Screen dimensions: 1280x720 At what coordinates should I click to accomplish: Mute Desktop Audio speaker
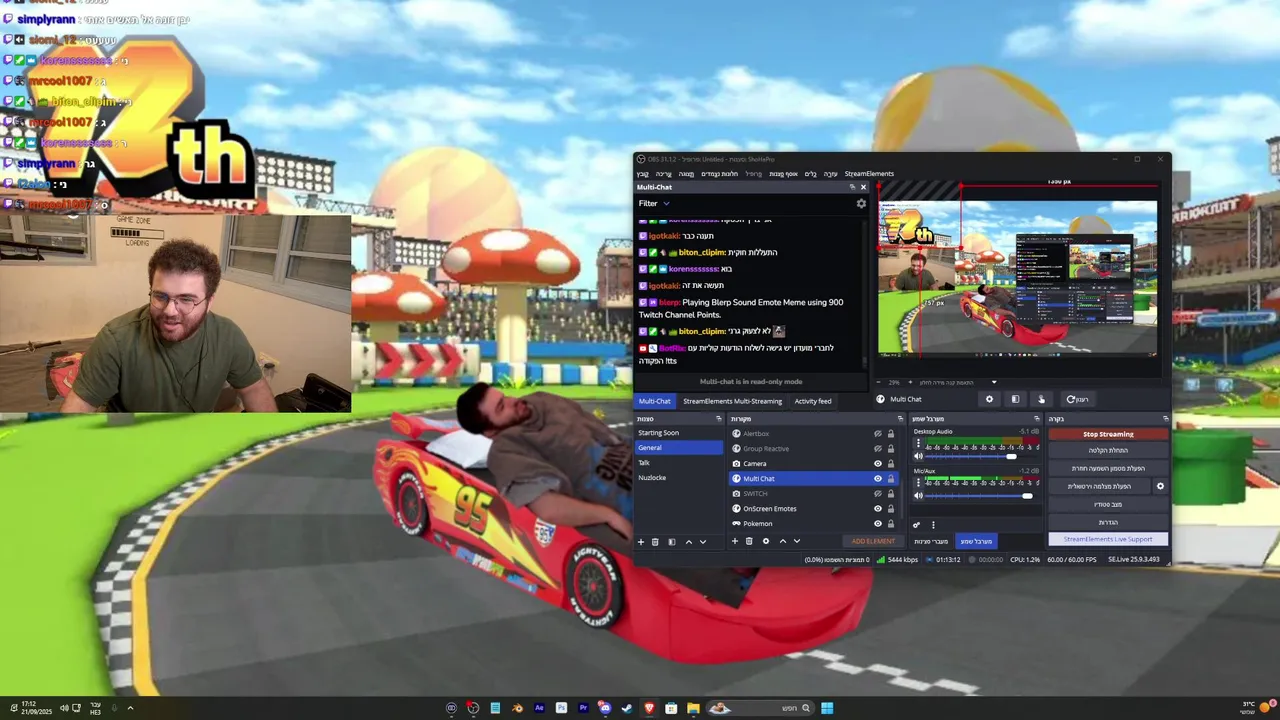[x=918, y=456]
